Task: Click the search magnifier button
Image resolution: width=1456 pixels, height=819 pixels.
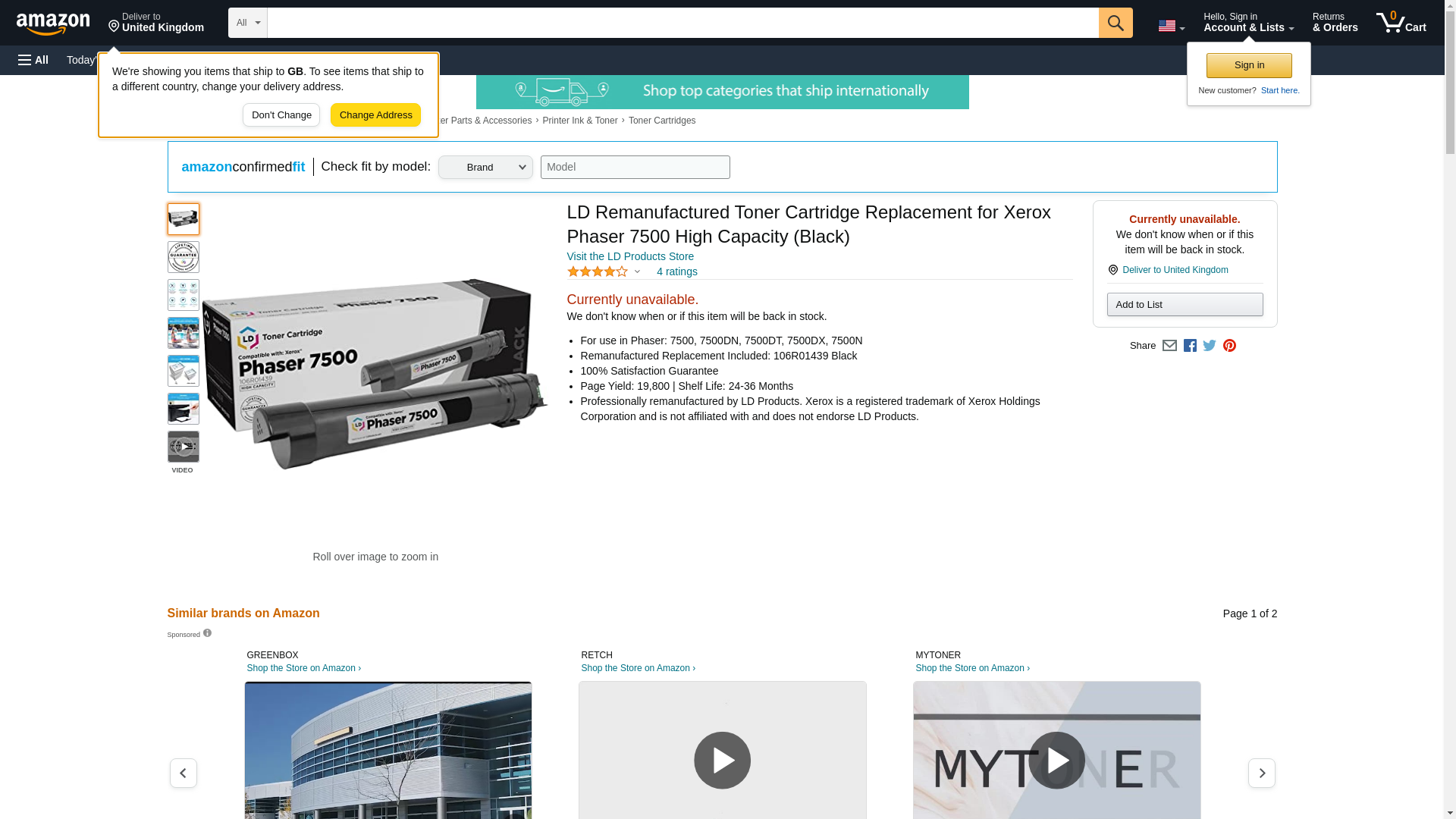Action: 1115,23
